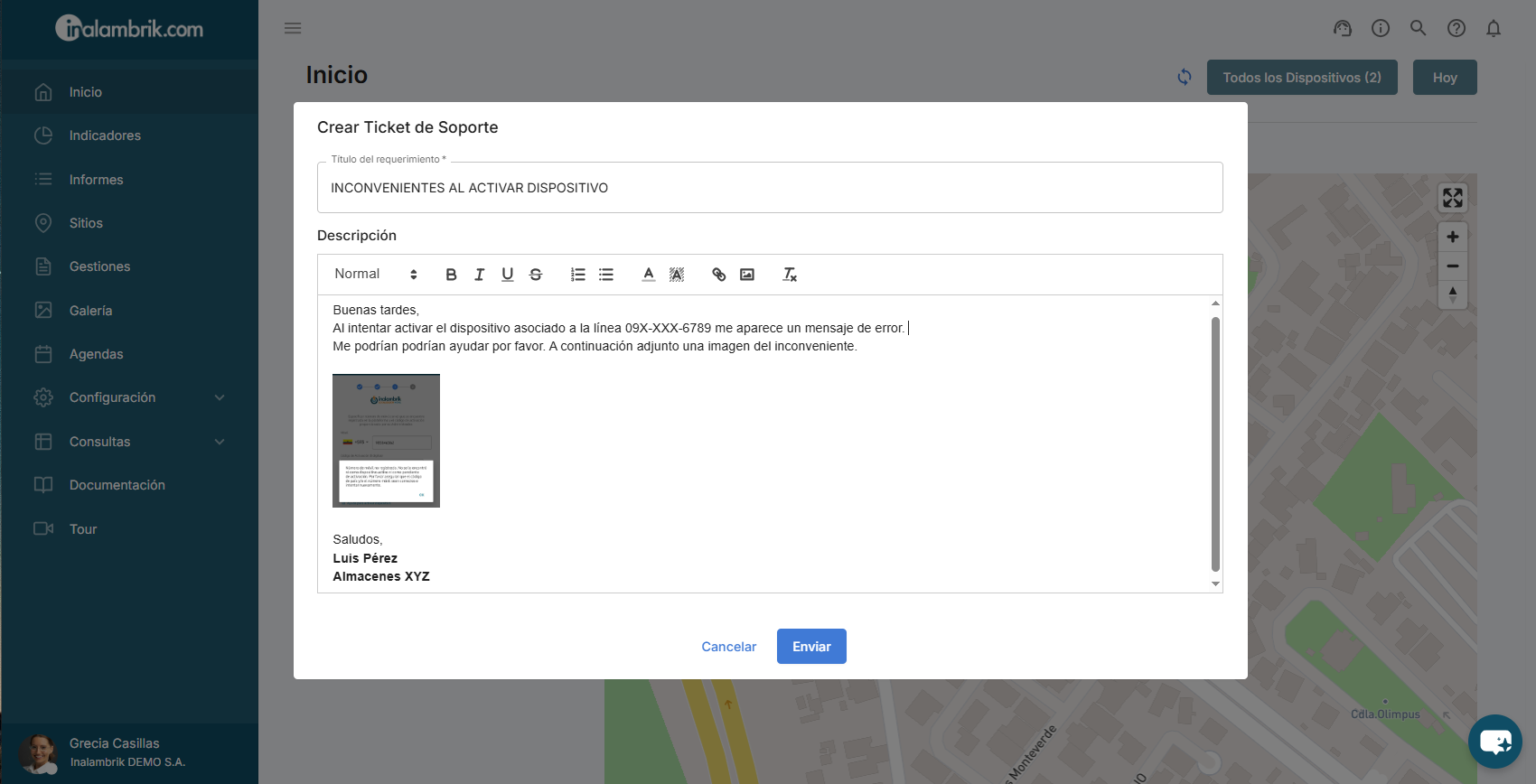Screen dimensions: 1536x784
Task: Click the Tour video camera icon
Action: pos(43,528)
